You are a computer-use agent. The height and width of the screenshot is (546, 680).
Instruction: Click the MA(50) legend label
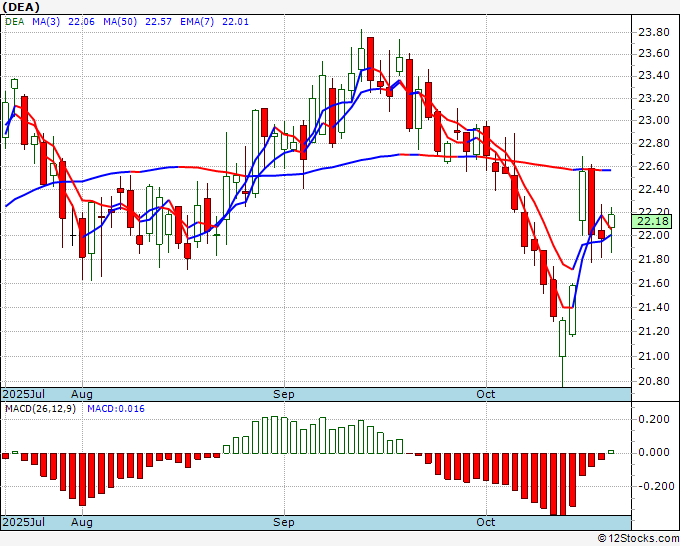click(x=120, y=22)
